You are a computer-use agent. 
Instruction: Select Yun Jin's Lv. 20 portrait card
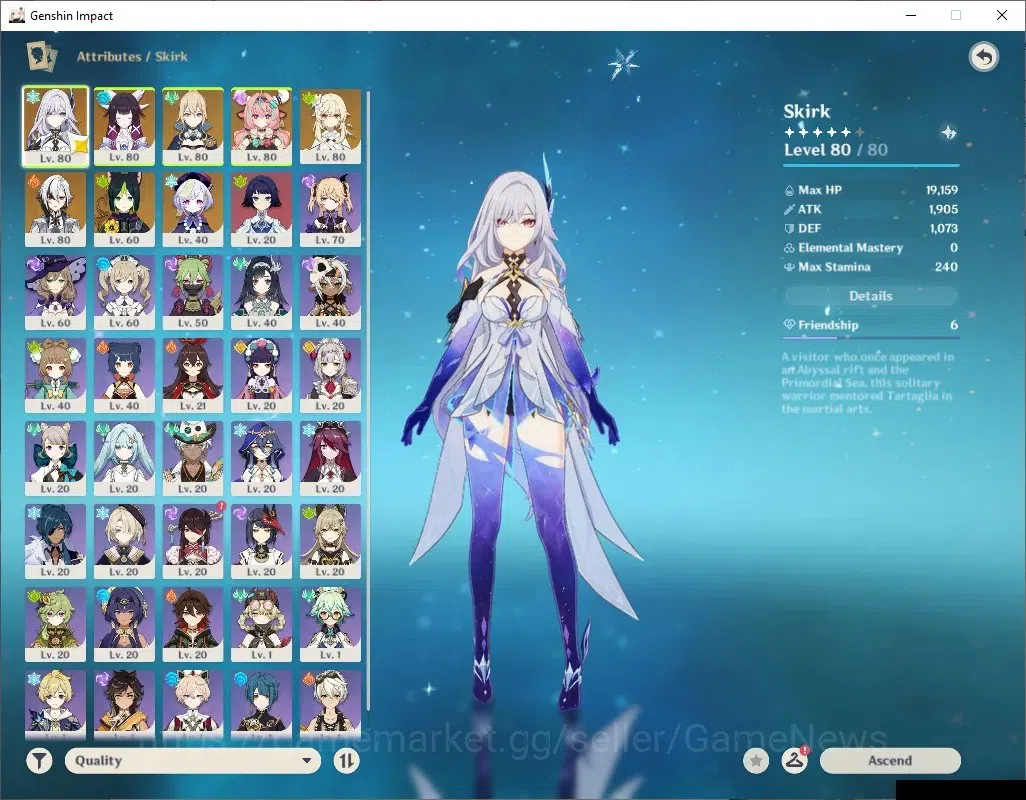(262, 375)
